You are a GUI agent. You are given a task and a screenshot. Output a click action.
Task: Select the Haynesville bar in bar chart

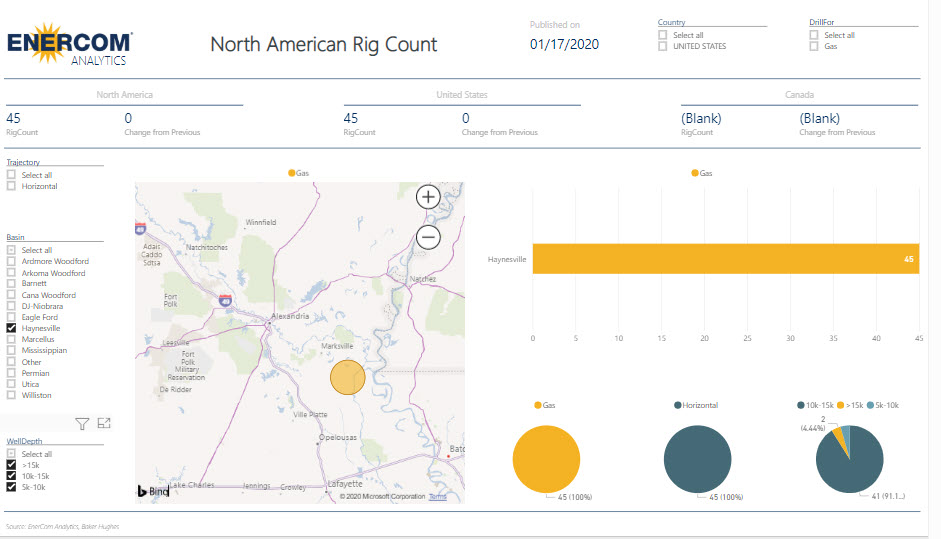(x=725, y=259)
